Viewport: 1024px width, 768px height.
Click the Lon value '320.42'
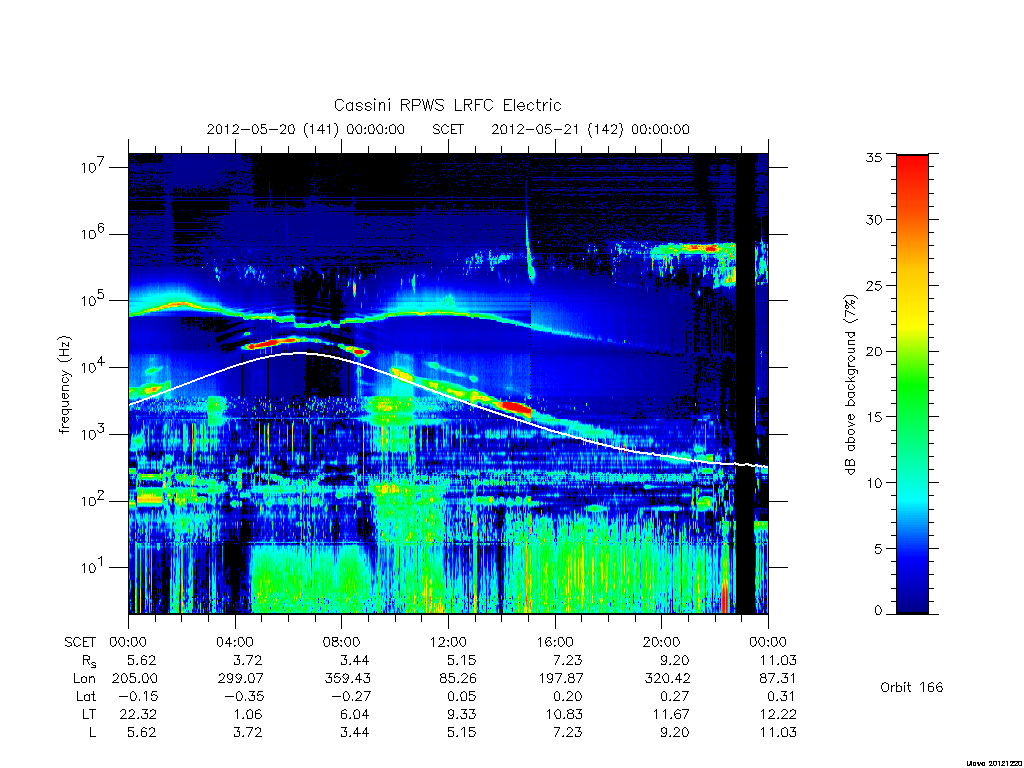pos(667,679)
